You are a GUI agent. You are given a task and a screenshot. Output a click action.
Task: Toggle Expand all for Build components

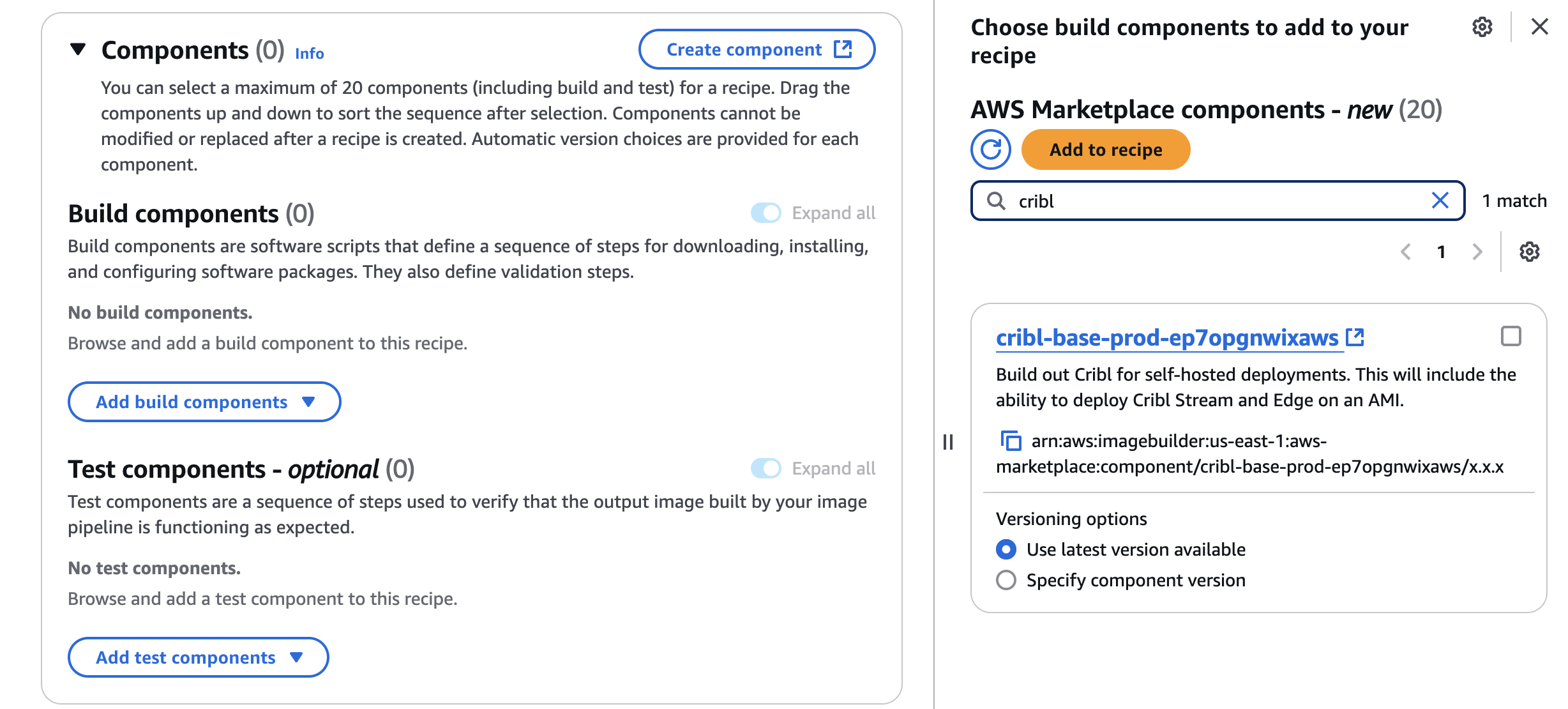[766, 213]
